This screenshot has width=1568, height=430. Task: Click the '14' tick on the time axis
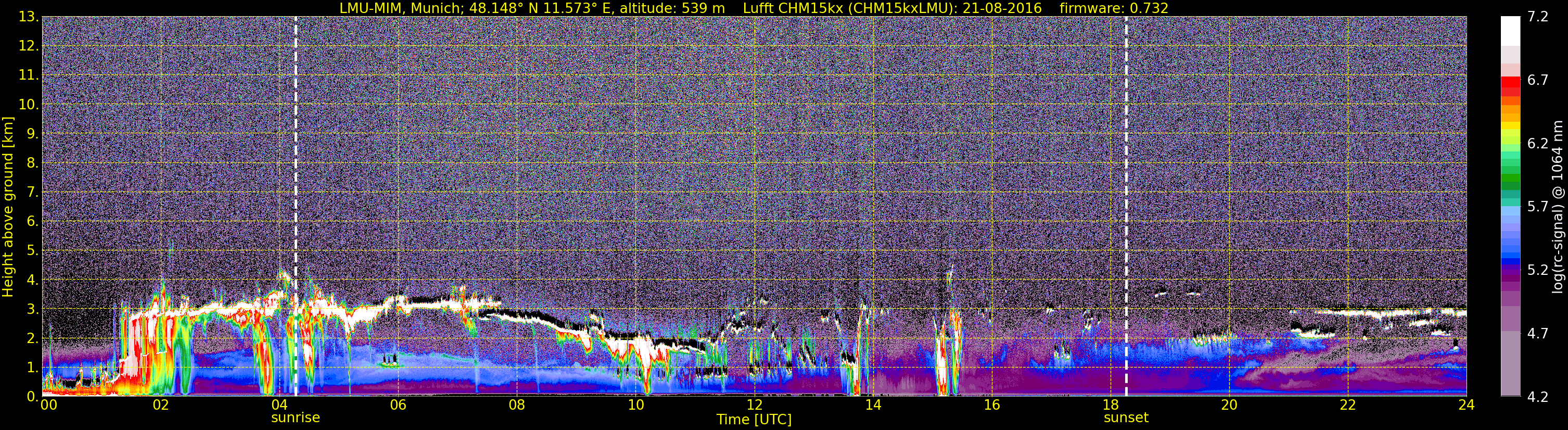[873, 405]
